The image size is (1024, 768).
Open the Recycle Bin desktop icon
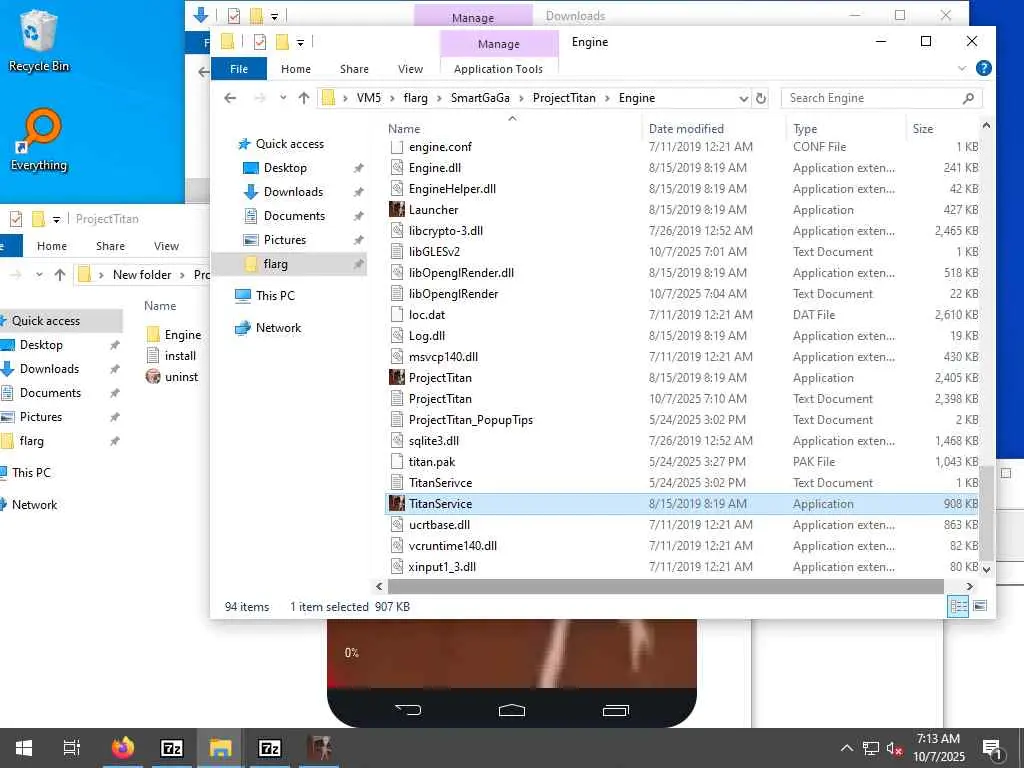coord(38,40)
